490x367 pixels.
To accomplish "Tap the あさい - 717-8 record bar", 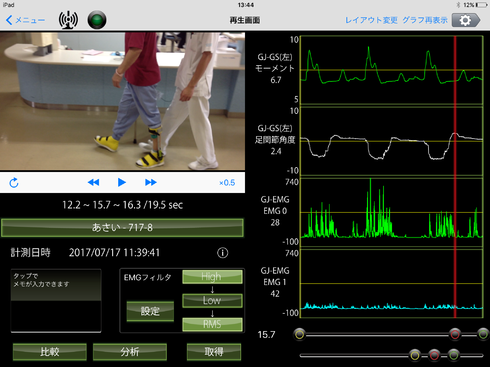I will (x=122, y=228).
